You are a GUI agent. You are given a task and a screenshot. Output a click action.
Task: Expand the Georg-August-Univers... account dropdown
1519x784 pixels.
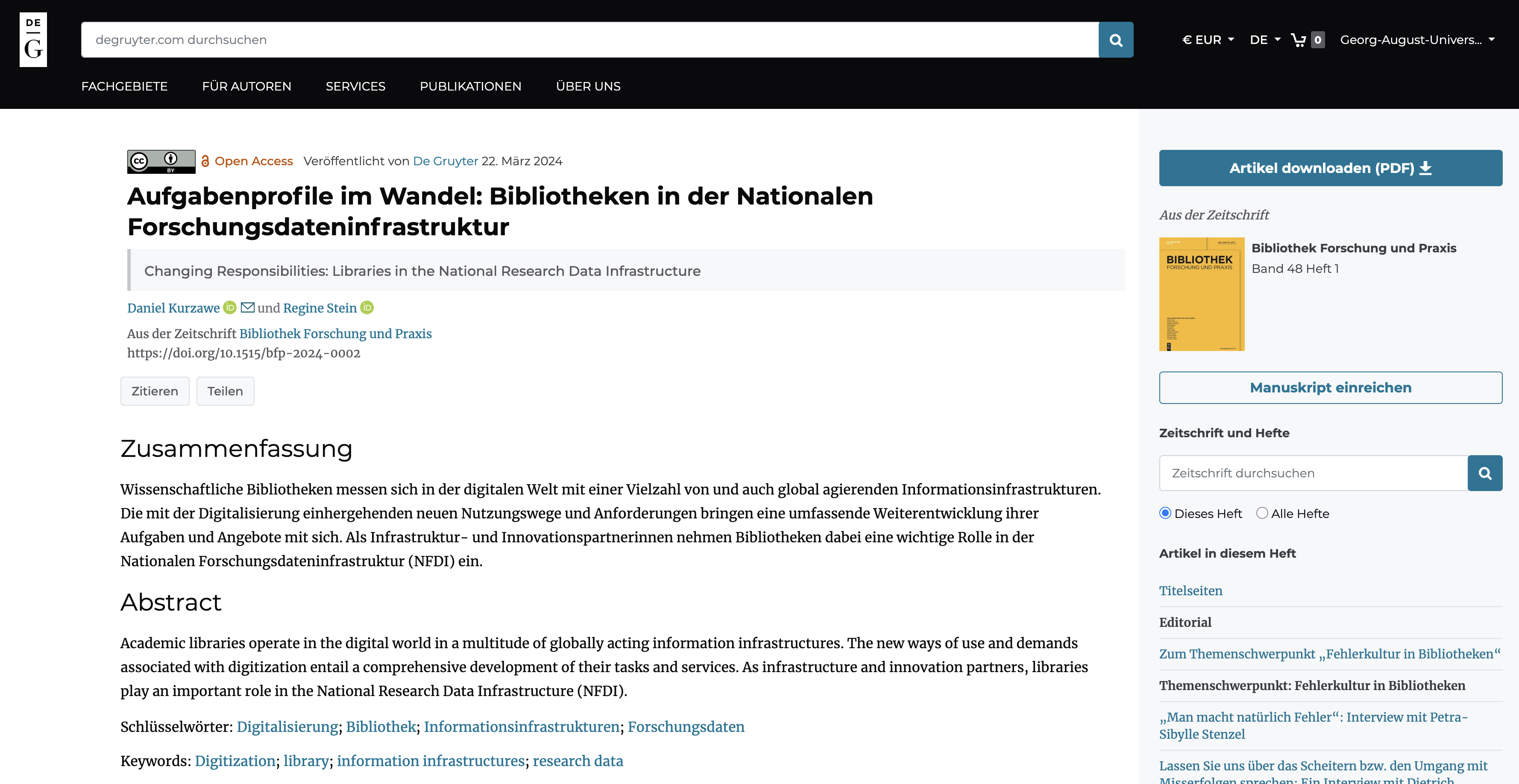[x=1416, y=39]
